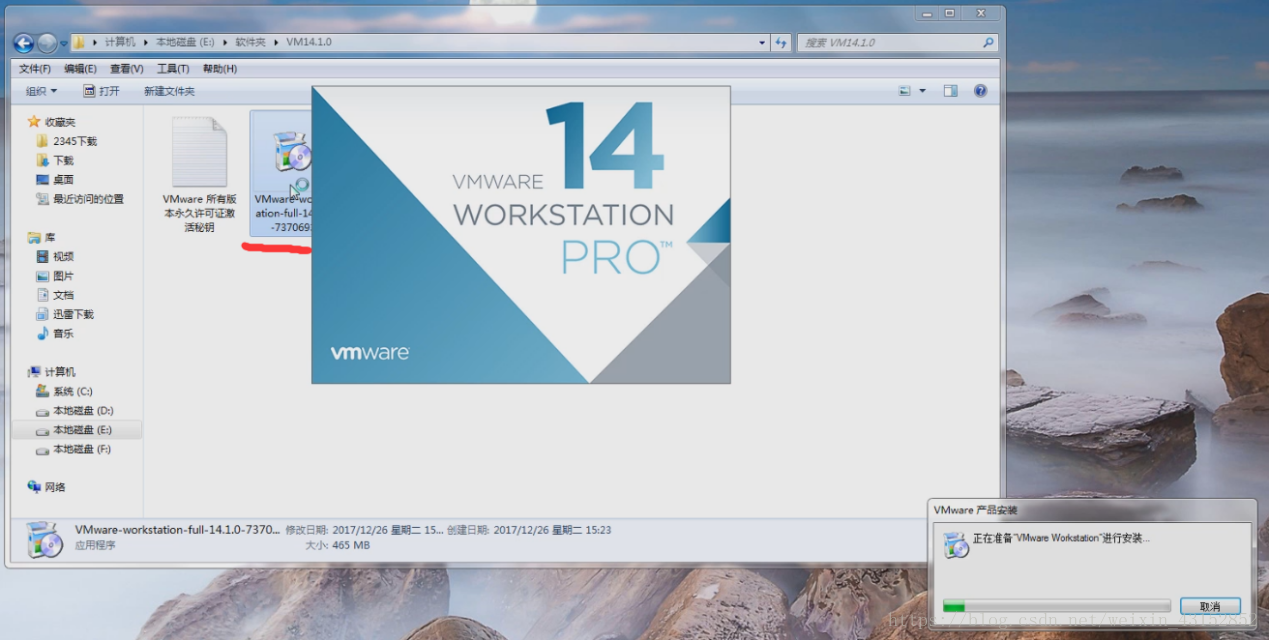Click 本地磁盘 (E:) in address breadcrumb

pos(187,43)
